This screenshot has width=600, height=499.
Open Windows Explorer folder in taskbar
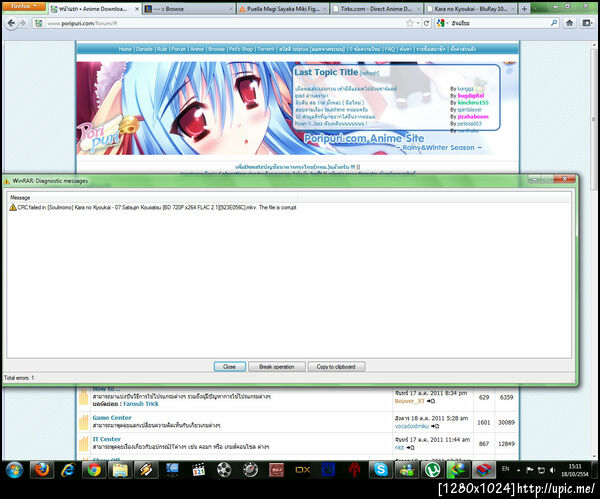click(x=120, y=470)
